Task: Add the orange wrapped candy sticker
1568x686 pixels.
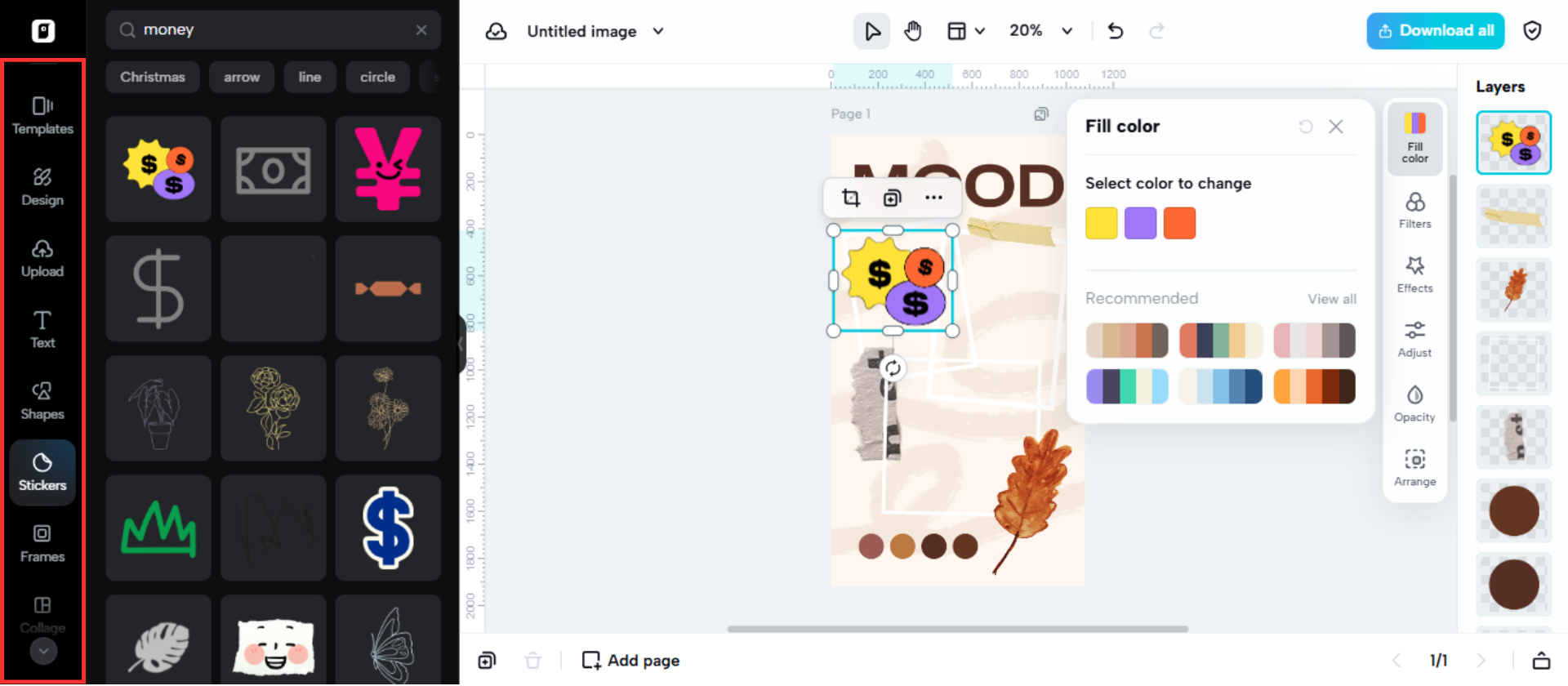Action: coord(388,289)
